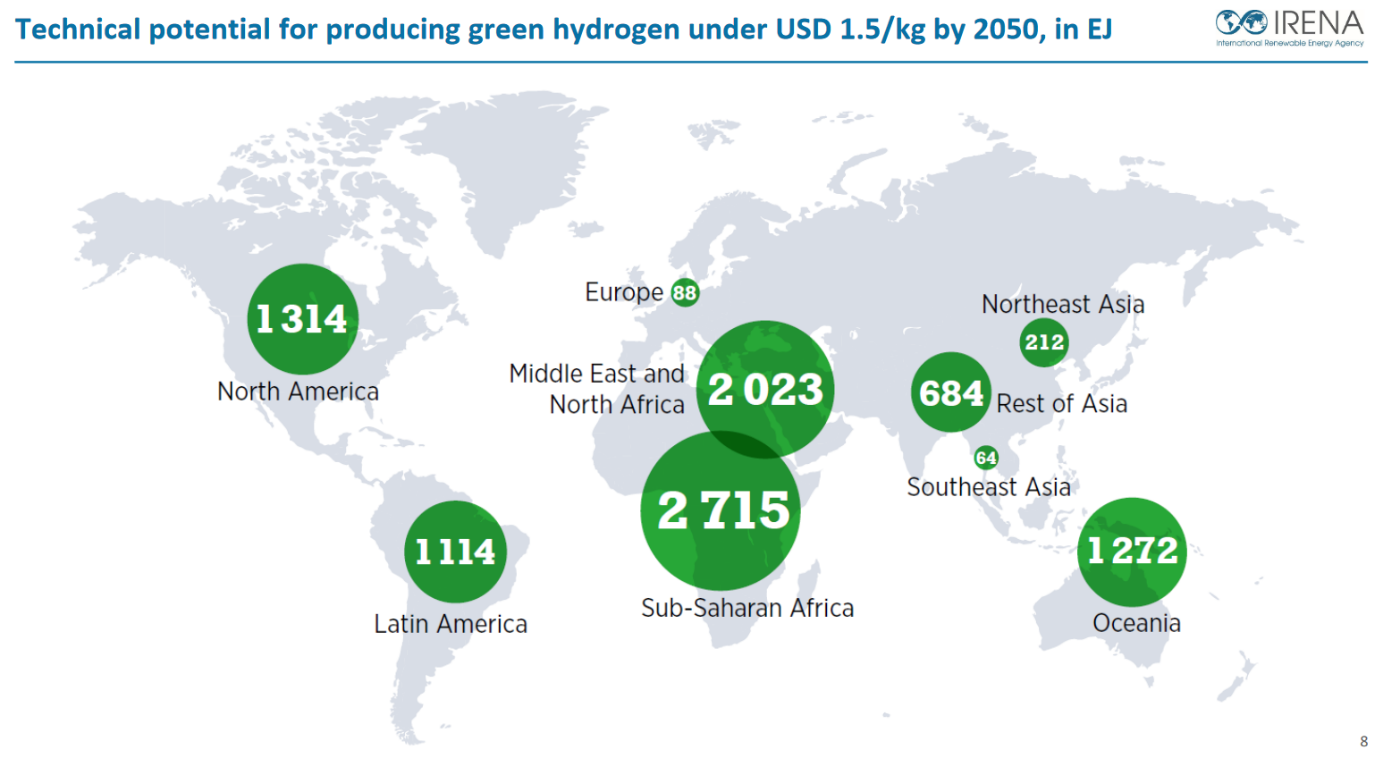Select the "Southeast Asia" text label
This screenshot has width=1383, height=758.
988,487
